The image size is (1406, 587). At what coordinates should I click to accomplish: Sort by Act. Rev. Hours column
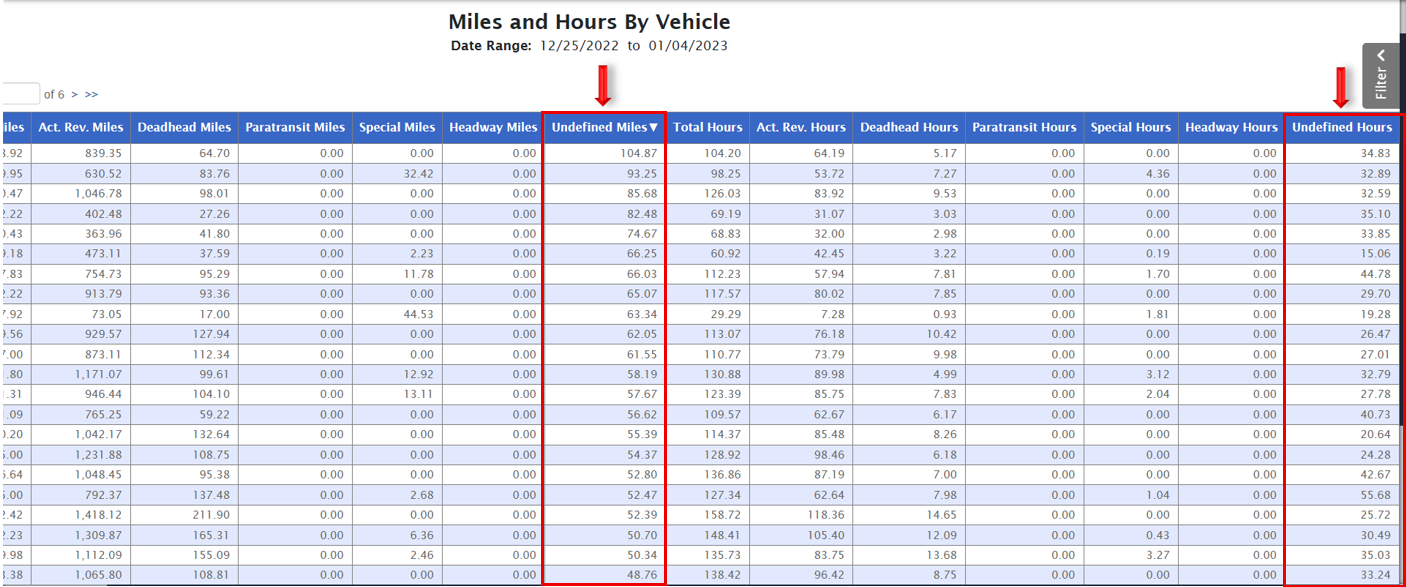800,127
